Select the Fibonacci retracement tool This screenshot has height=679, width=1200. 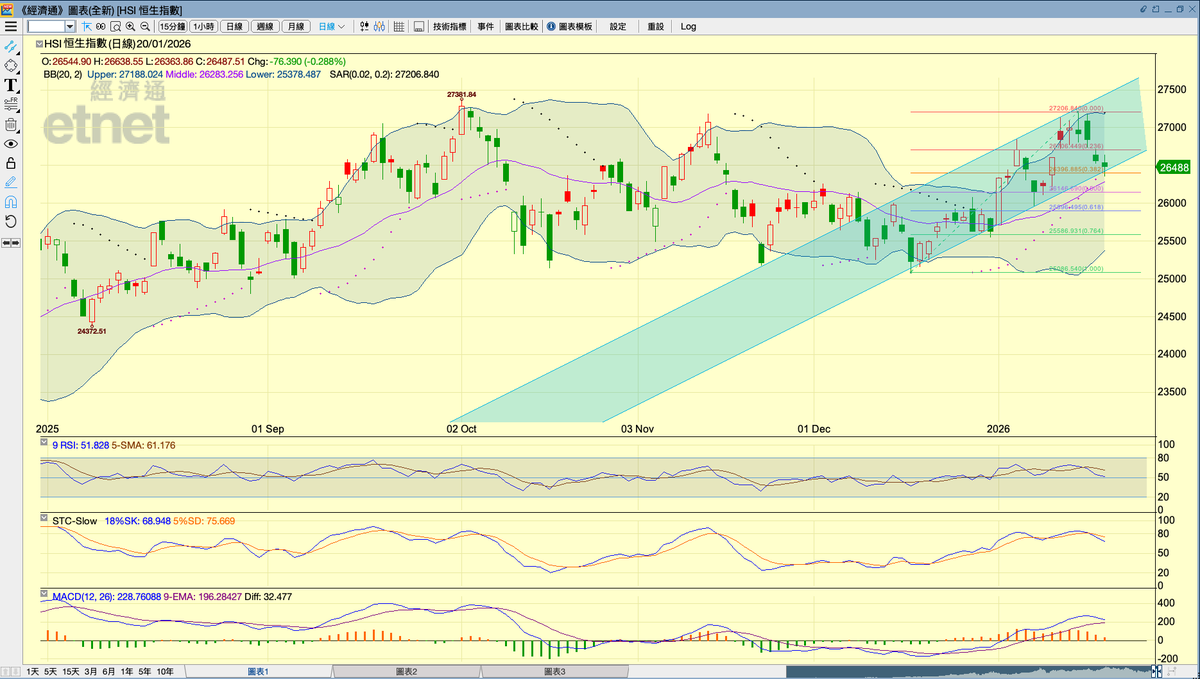[x=11, y=105]
